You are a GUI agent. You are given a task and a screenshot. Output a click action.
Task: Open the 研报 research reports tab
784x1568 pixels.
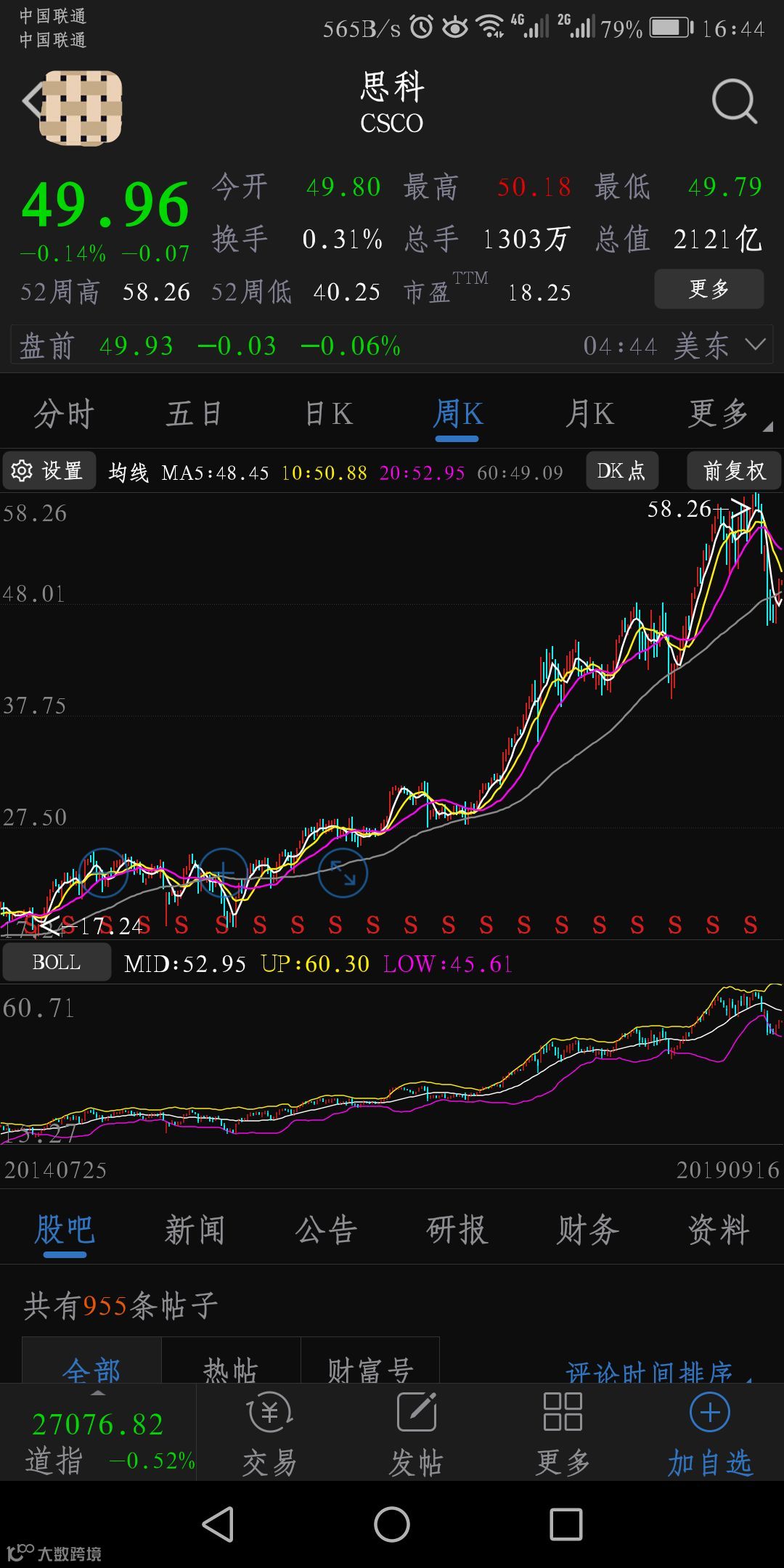pyautogui.click(x=457, y=1230)
